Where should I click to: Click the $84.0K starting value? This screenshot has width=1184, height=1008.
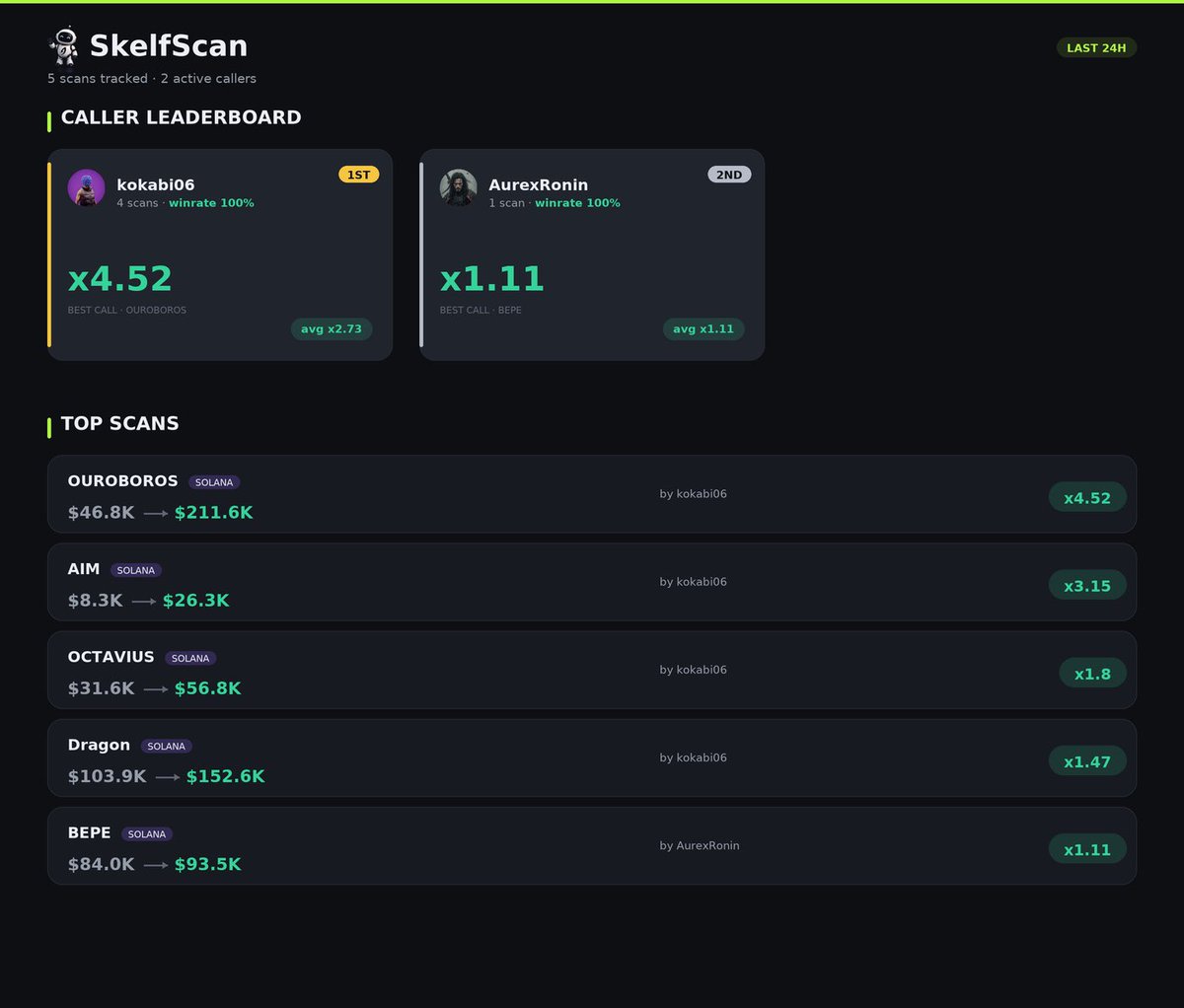[102, 864]
